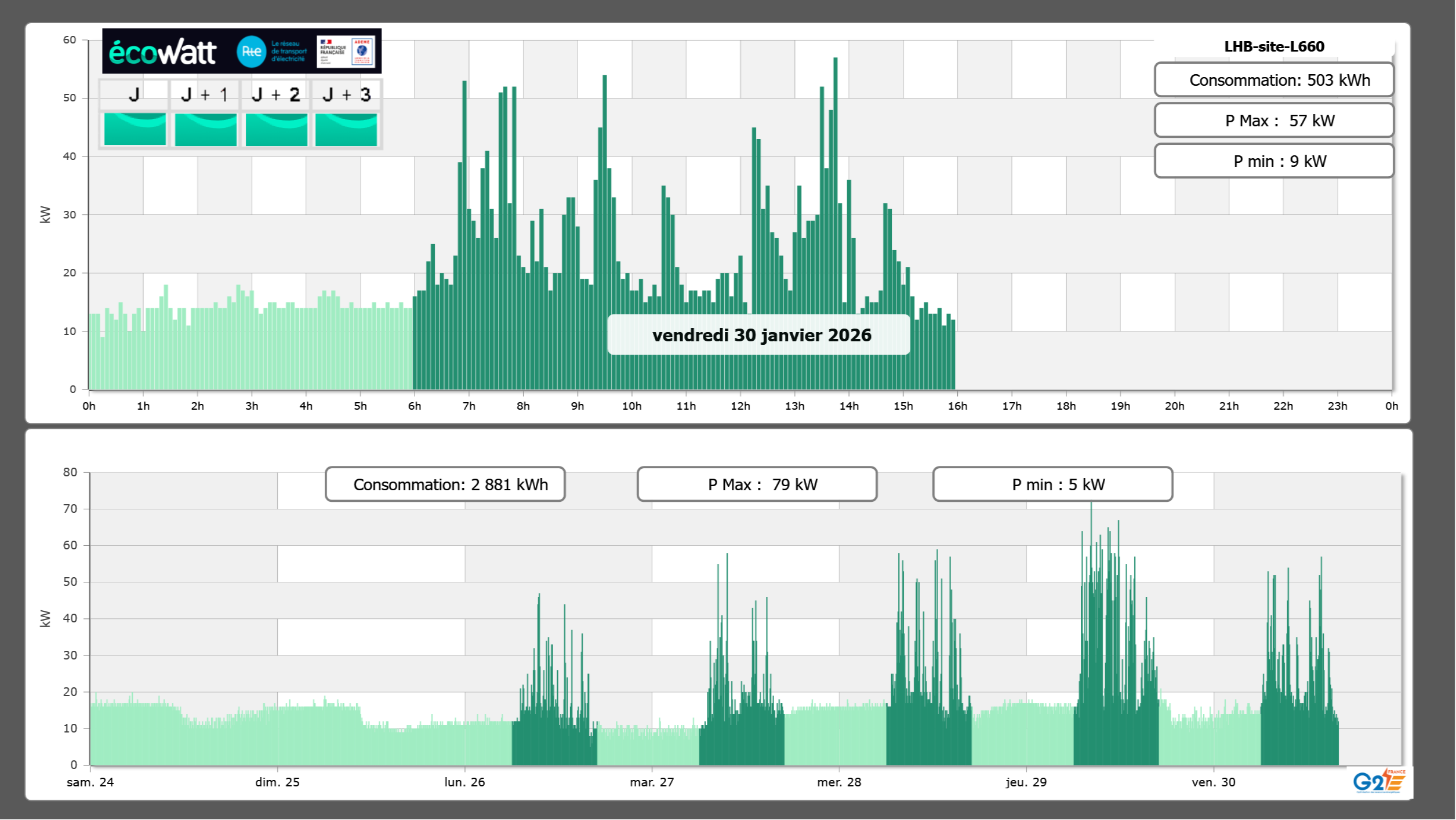Click the Consommation: 503 kWh box
This screenshot has height=820, width=1456.
pyautogui.click(x=1273, y=80)
